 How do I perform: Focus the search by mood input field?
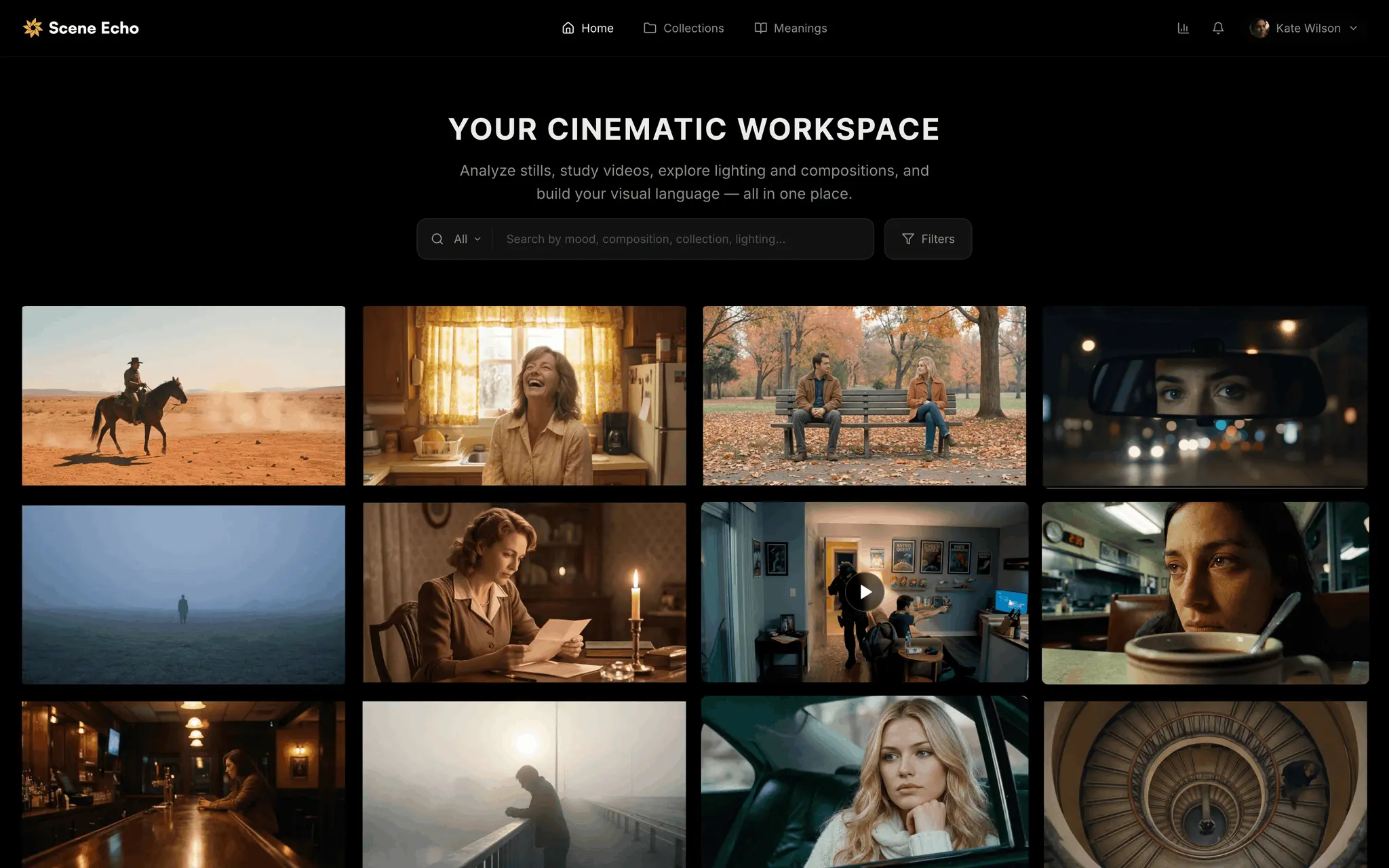coord(682,239)
